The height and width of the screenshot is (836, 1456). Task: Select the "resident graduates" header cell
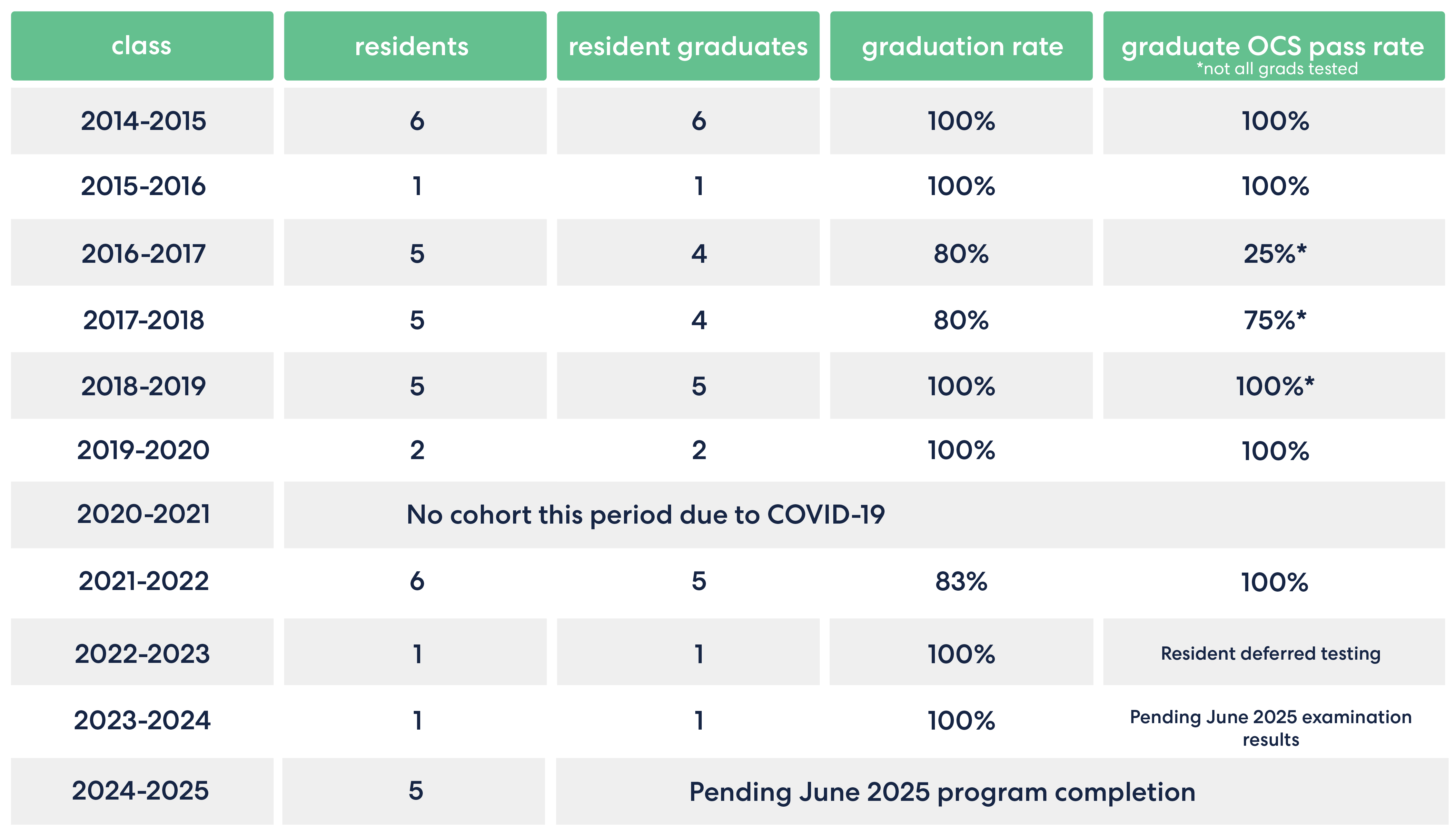(688, 46)
